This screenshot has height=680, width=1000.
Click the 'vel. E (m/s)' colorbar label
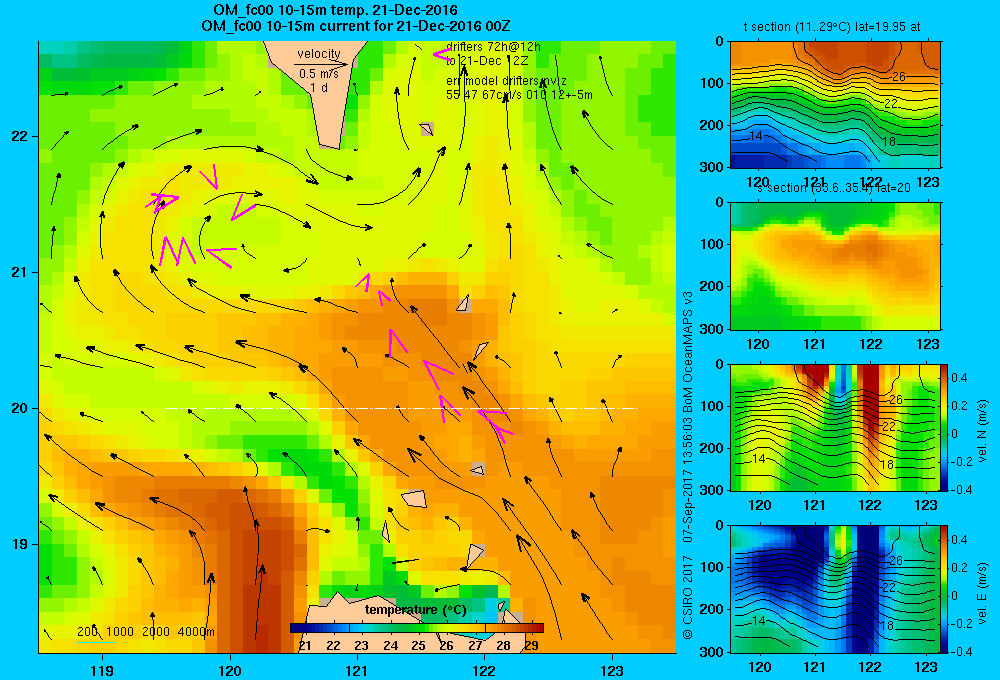(982, 593)
